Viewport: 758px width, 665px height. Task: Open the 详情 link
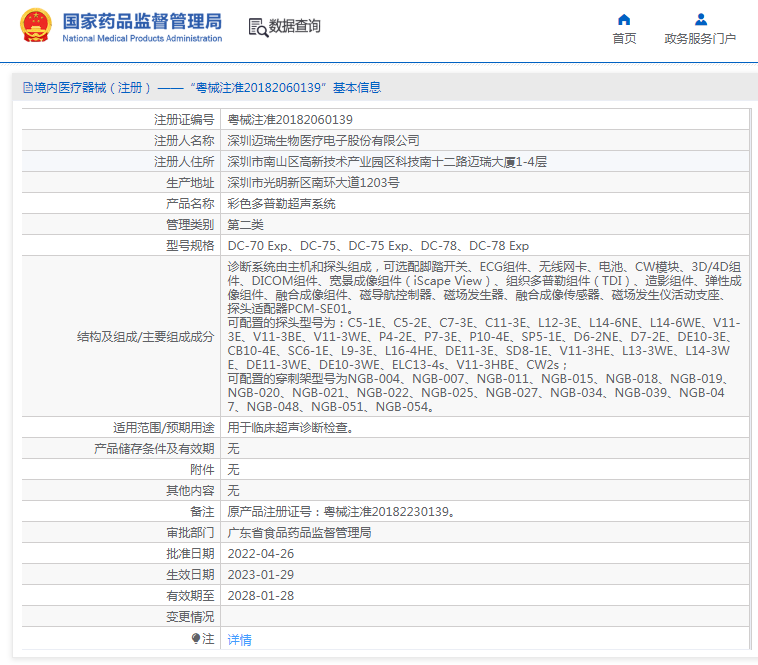[239, 640]
